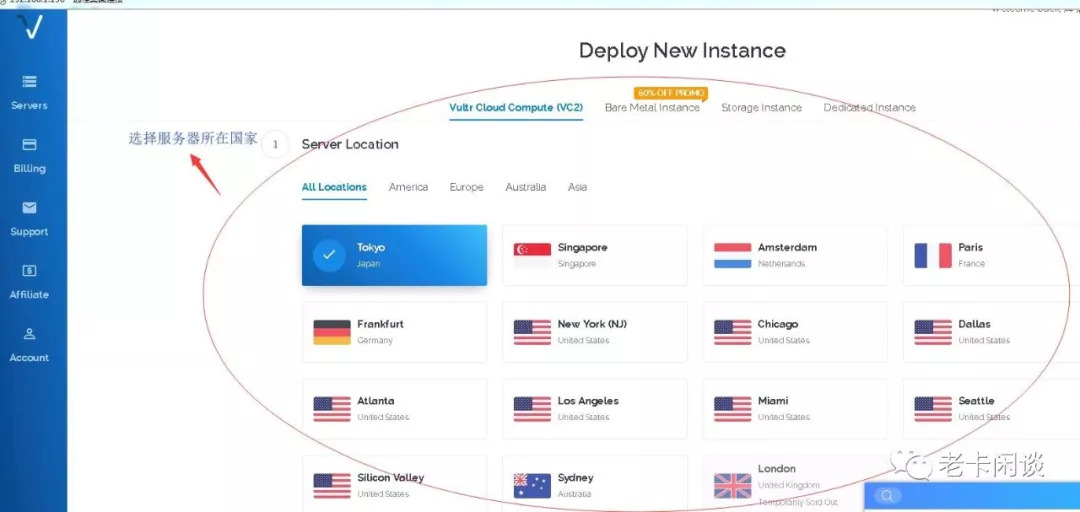Click the 60% OFF PROMO badge
The width and height of the screenshot is (1080, 512).
[670, 92]
